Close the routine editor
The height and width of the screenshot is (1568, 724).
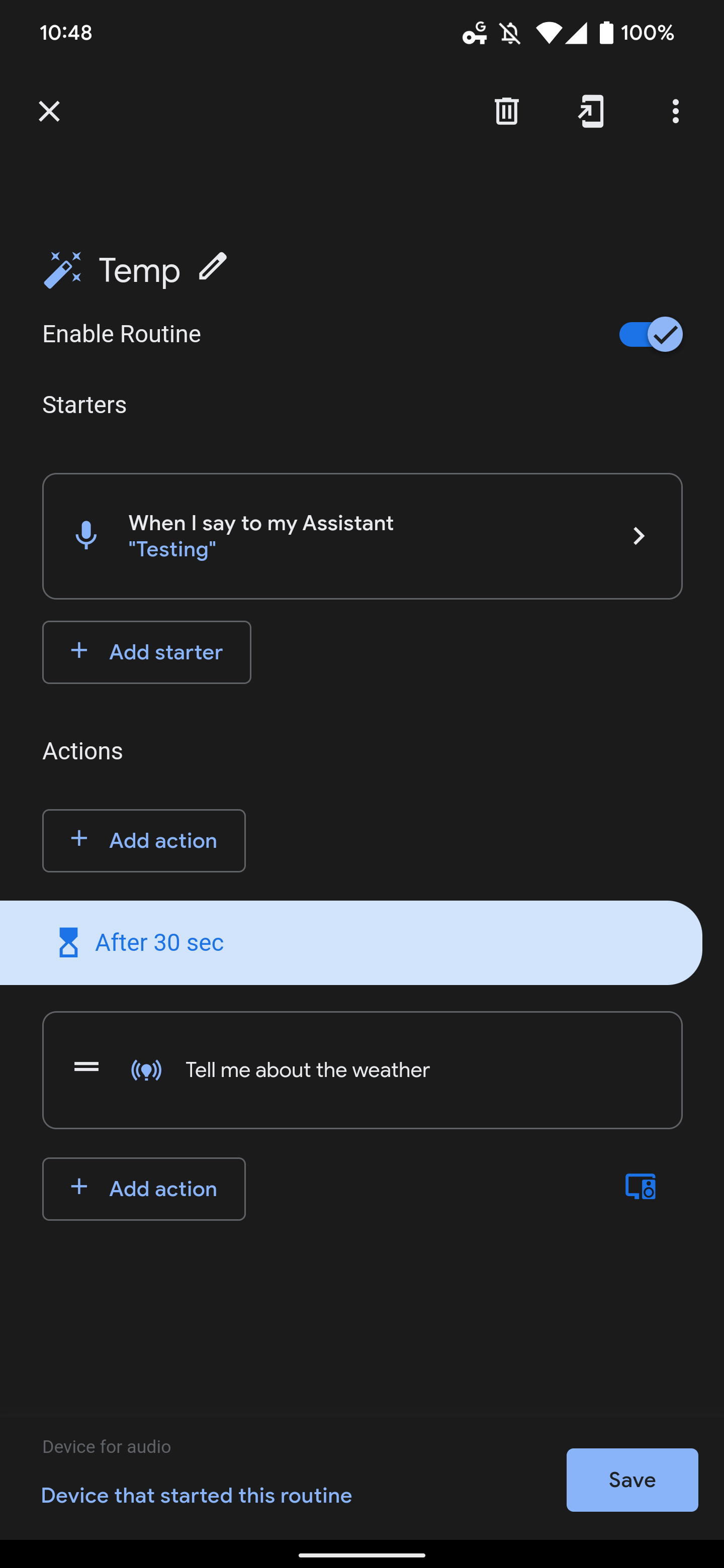49,112
